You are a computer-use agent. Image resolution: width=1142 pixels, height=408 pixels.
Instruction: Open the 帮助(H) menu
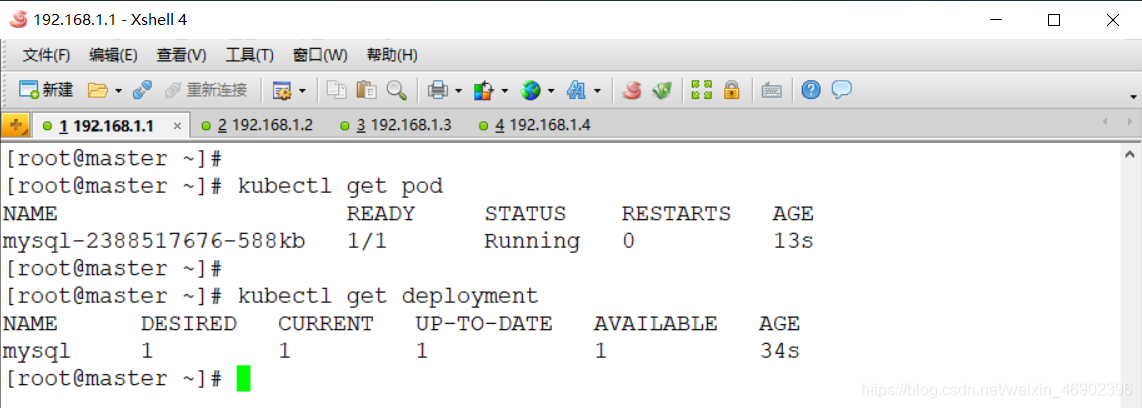tap(392, 55)
